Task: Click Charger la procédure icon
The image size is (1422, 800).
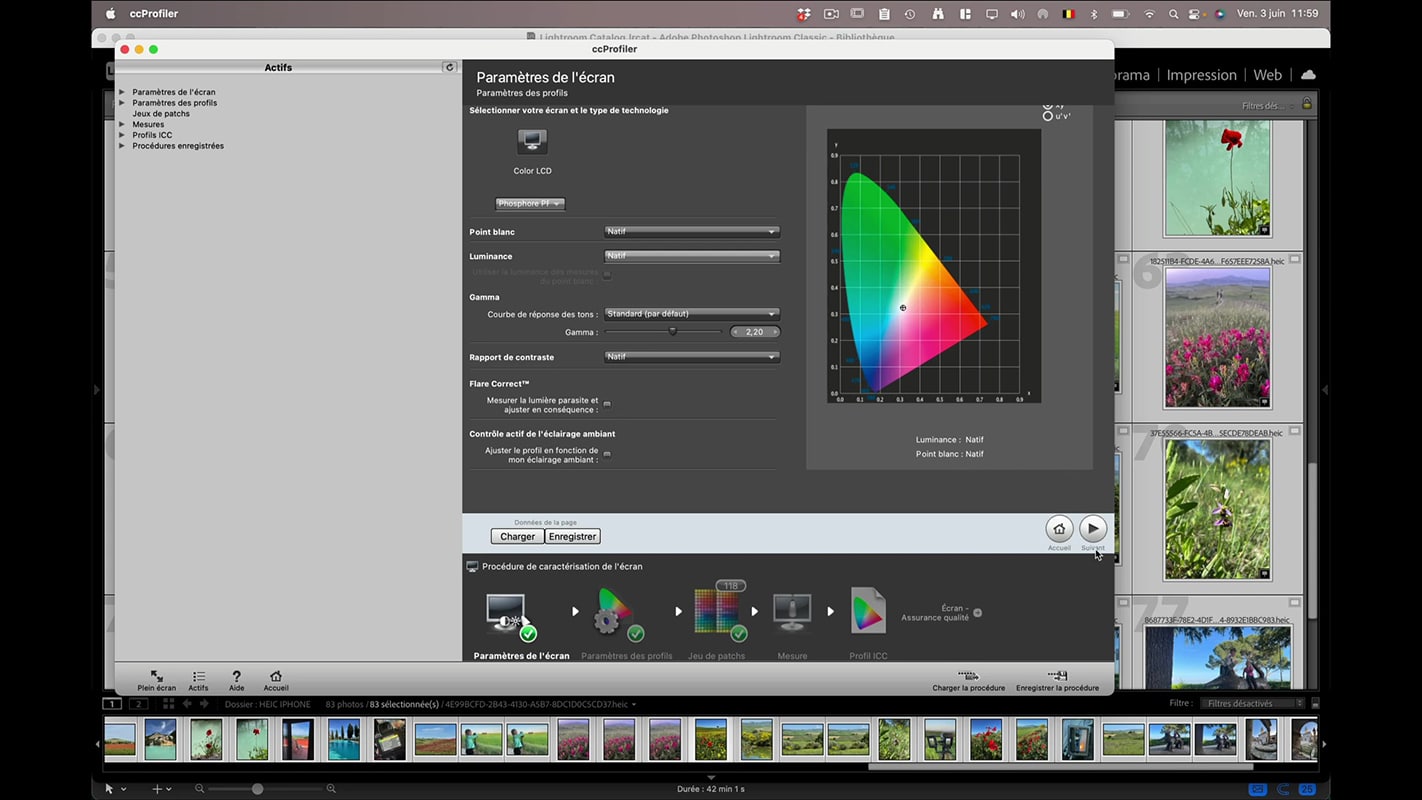Action: (968, 676)
